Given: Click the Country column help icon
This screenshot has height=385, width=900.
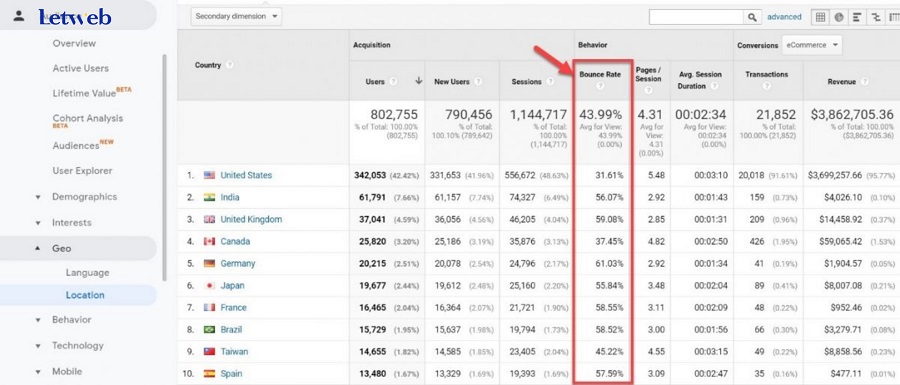Looking at the screenshot, I should [229, 65].
